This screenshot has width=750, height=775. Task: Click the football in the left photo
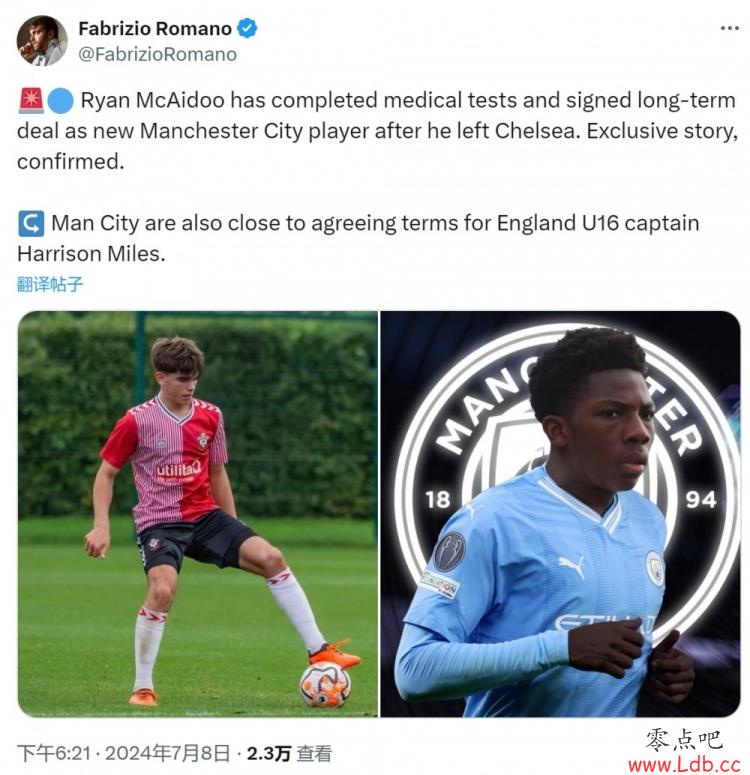click(325, 685)
